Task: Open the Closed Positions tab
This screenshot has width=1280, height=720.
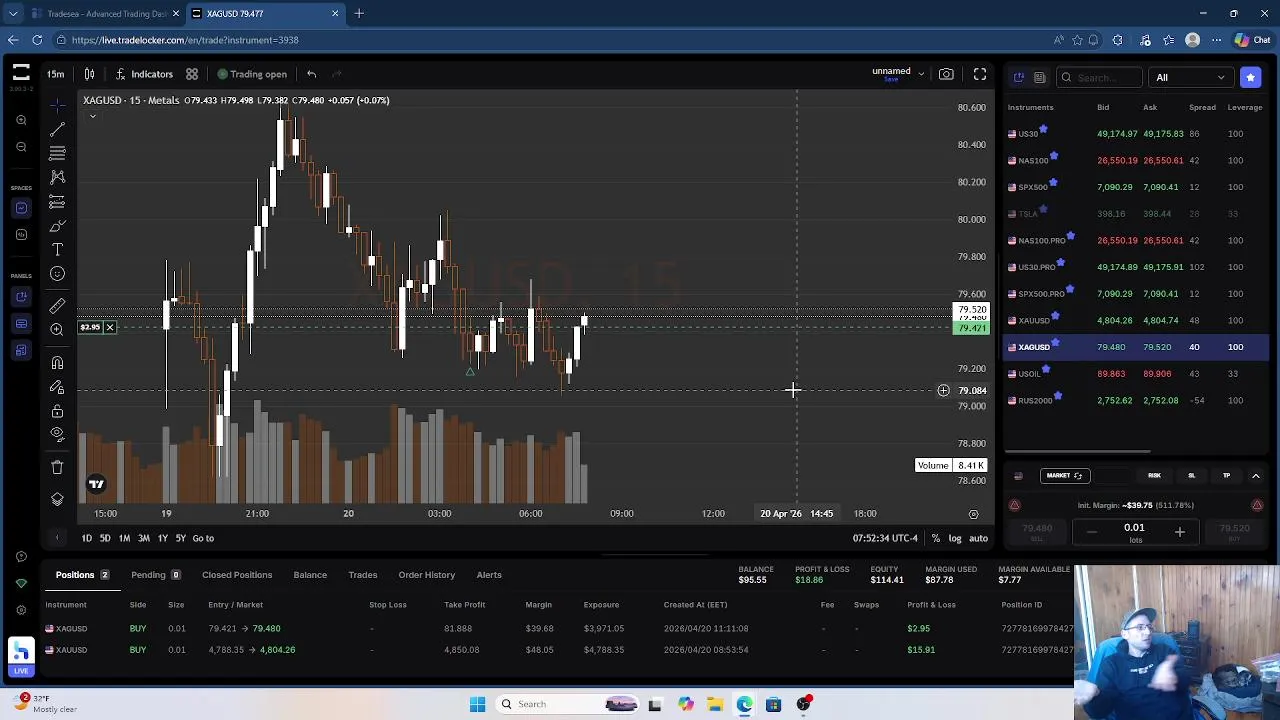Action: [237, 575]
